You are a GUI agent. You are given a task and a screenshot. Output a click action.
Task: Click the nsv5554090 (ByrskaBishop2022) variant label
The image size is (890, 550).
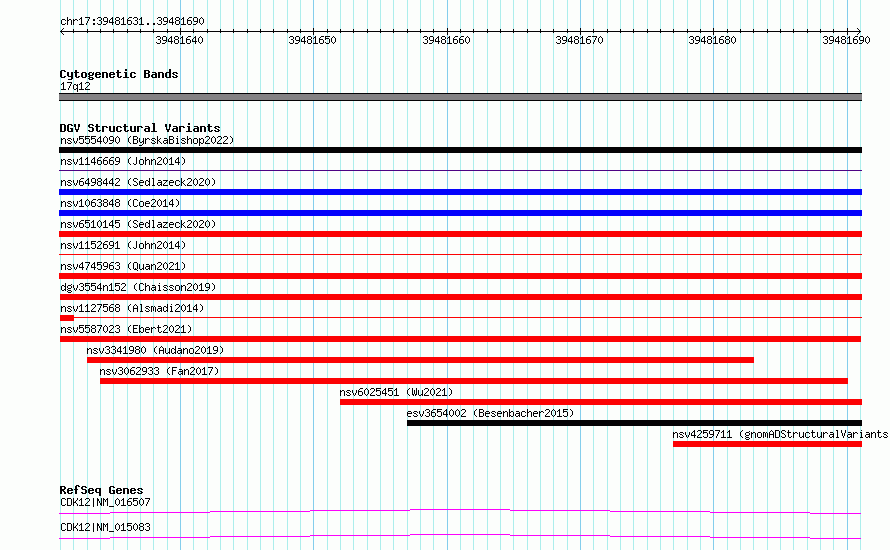click(147, 140)
